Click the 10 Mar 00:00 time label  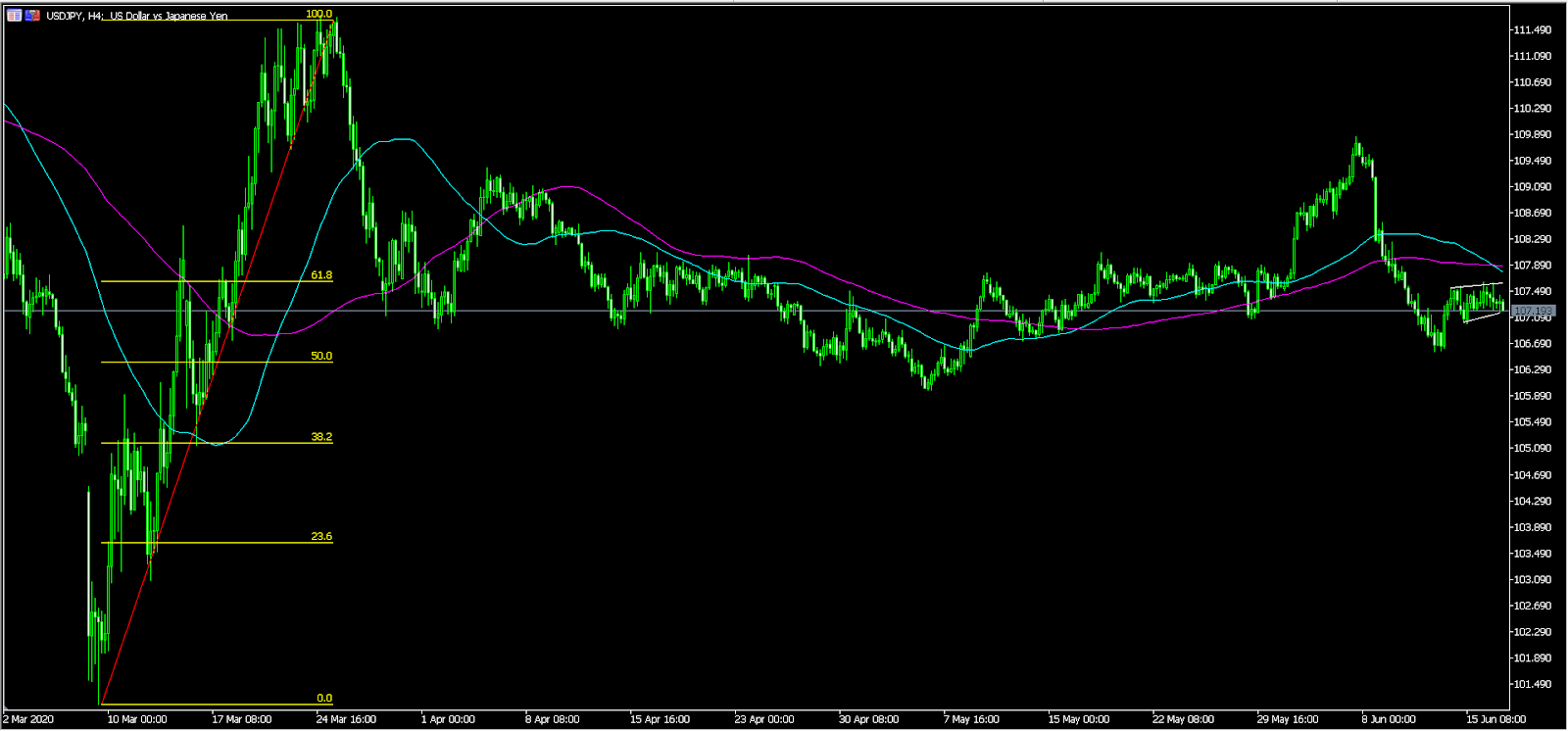pos(137,719)
